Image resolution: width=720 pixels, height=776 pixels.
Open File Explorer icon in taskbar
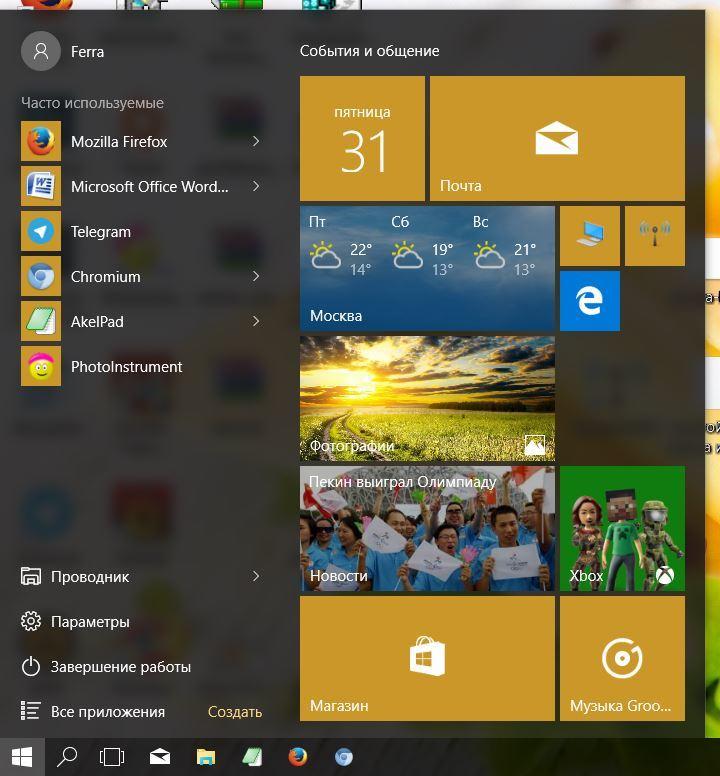pyautogui.click(x=206, y=757)
